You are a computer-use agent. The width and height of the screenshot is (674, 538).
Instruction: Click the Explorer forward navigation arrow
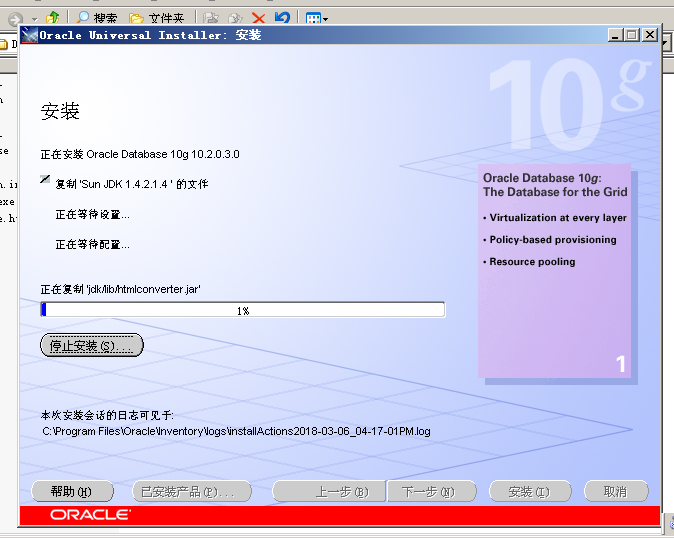click(x=16, y=19)
